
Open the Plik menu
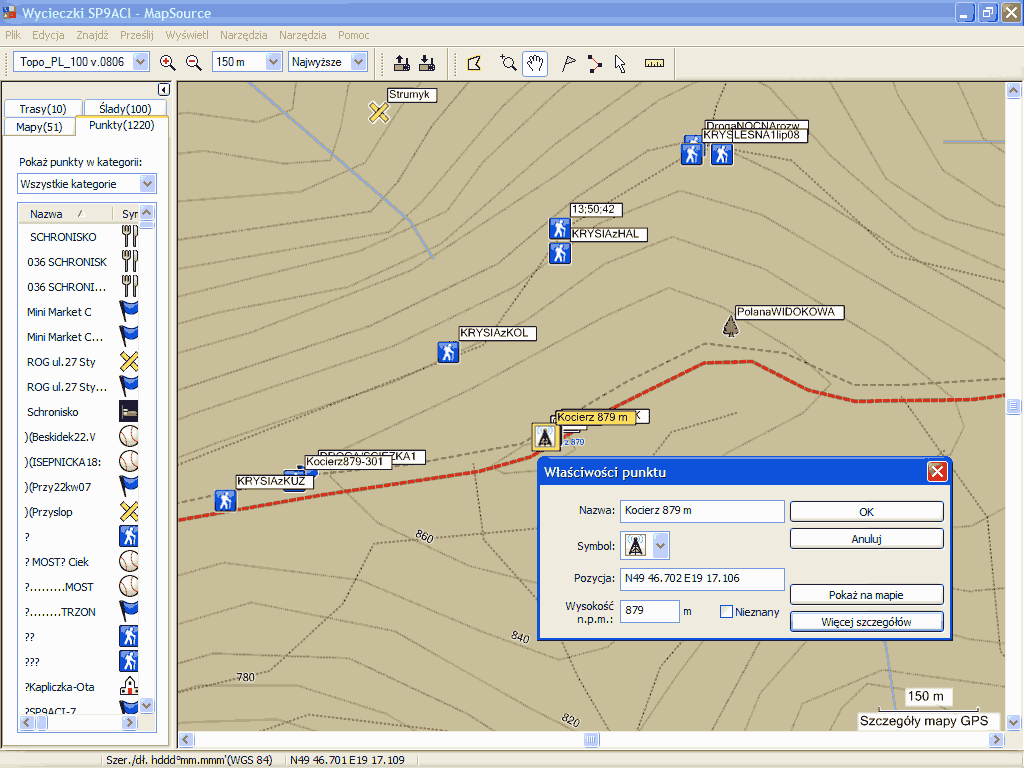coord(13,35)
